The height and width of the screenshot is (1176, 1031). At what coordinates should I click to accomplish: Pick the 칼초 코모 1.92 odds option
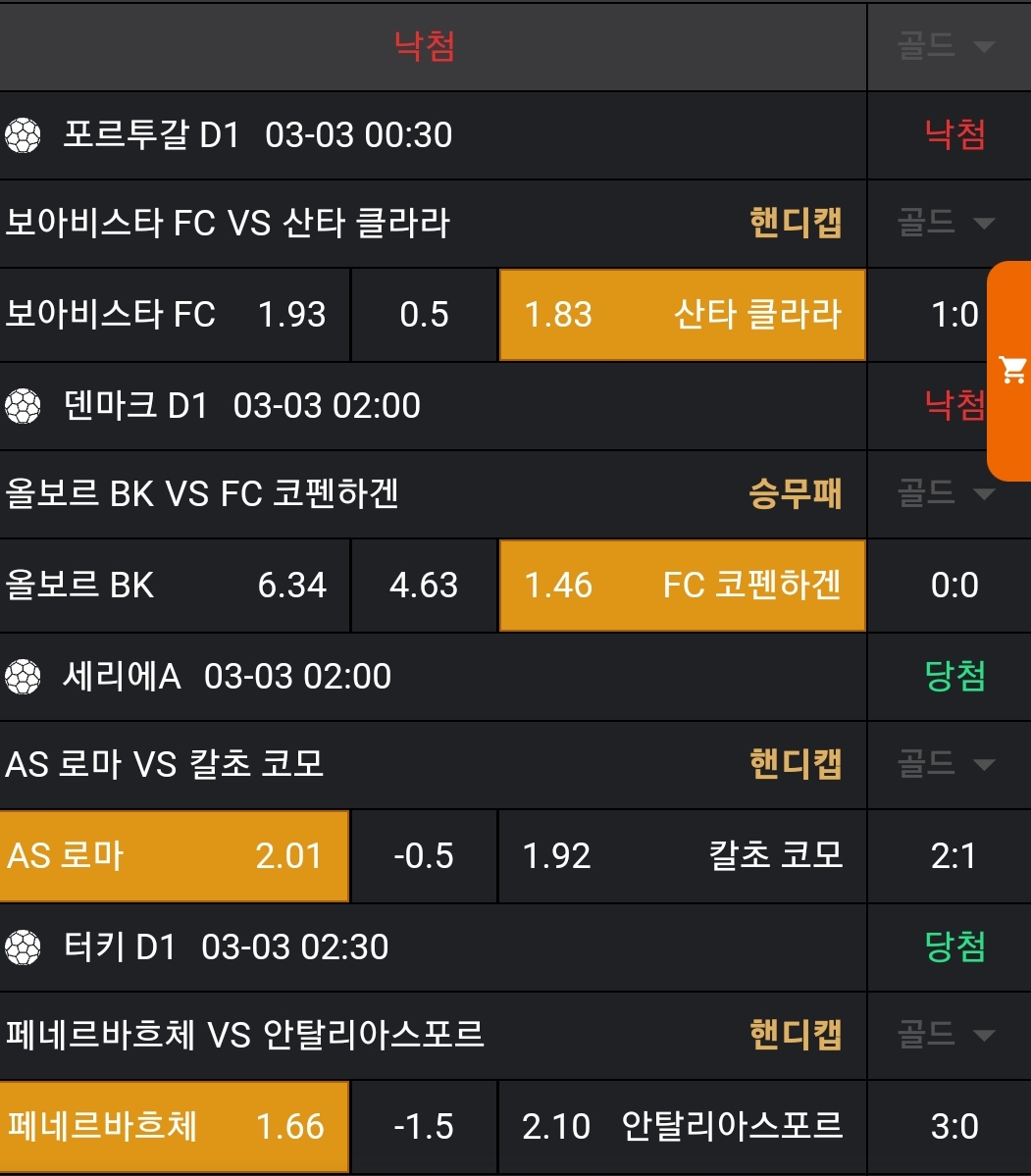(x=682, y=856)
